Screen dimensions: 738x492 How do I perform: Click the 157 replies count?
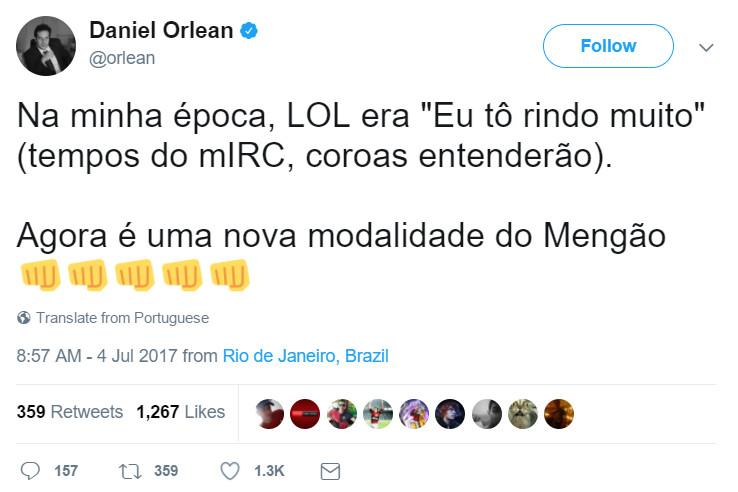pos(66,470)
